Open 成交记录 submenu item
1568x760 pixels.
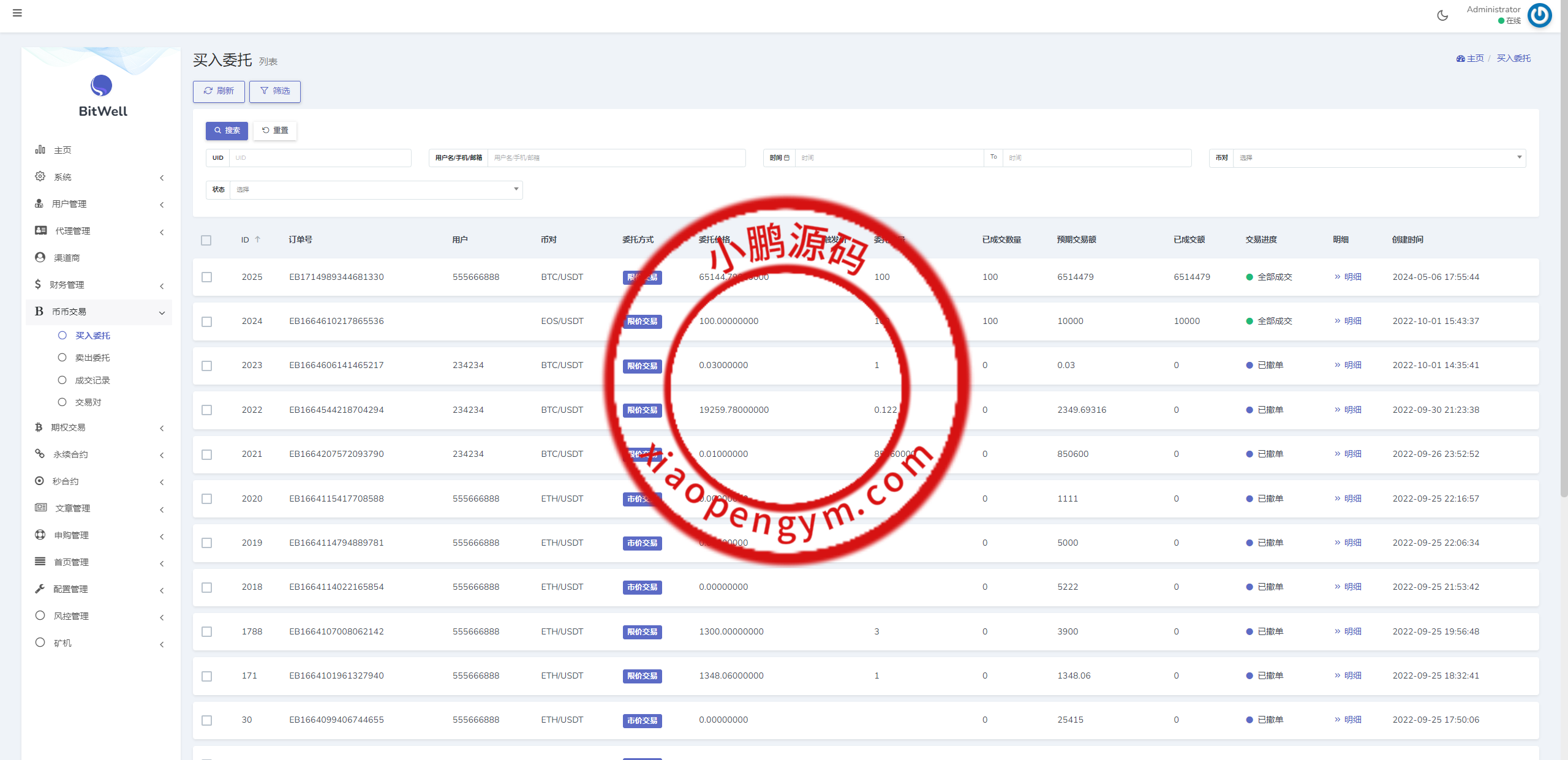(92, 380)
